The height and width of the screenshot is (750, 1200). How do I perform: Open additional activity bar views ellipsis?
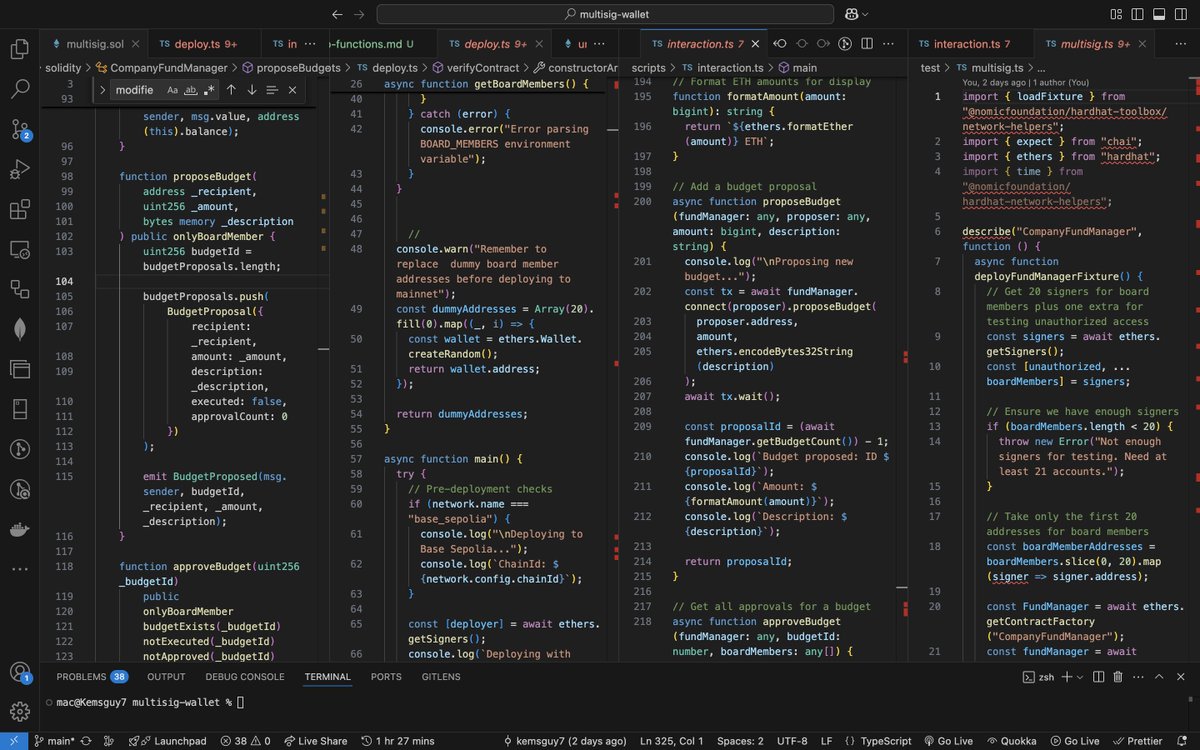point(19,569)
